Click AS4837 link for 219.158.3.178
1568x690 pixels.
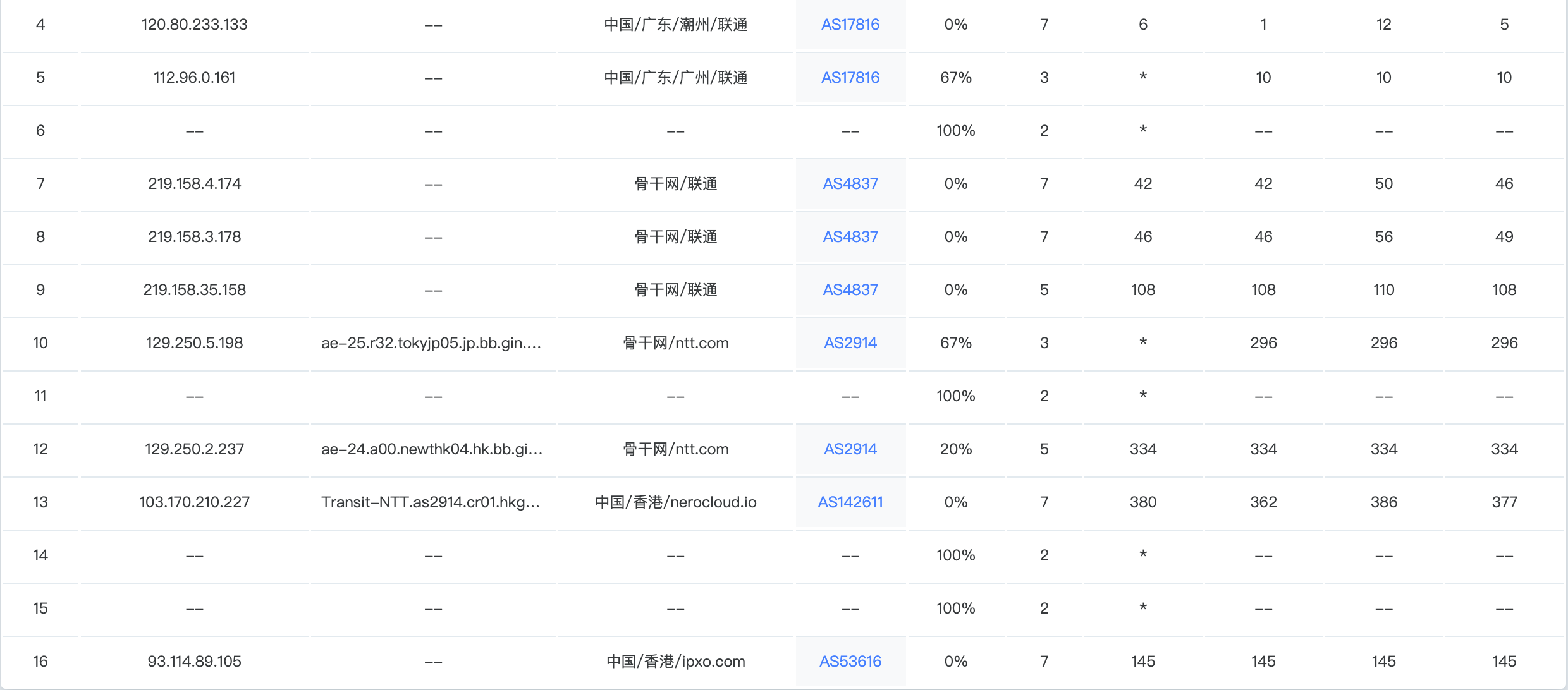coord(850,237)
